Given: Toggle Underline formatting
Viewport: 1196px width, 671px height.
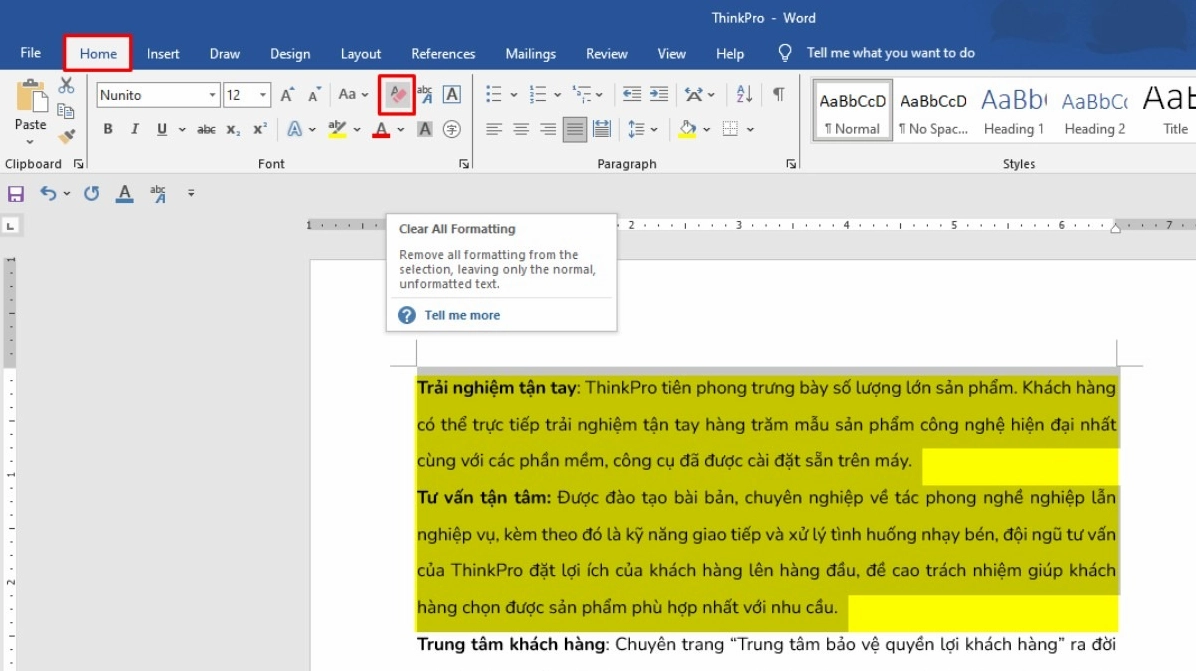Looking at the screenshot, I should point(162,130).
